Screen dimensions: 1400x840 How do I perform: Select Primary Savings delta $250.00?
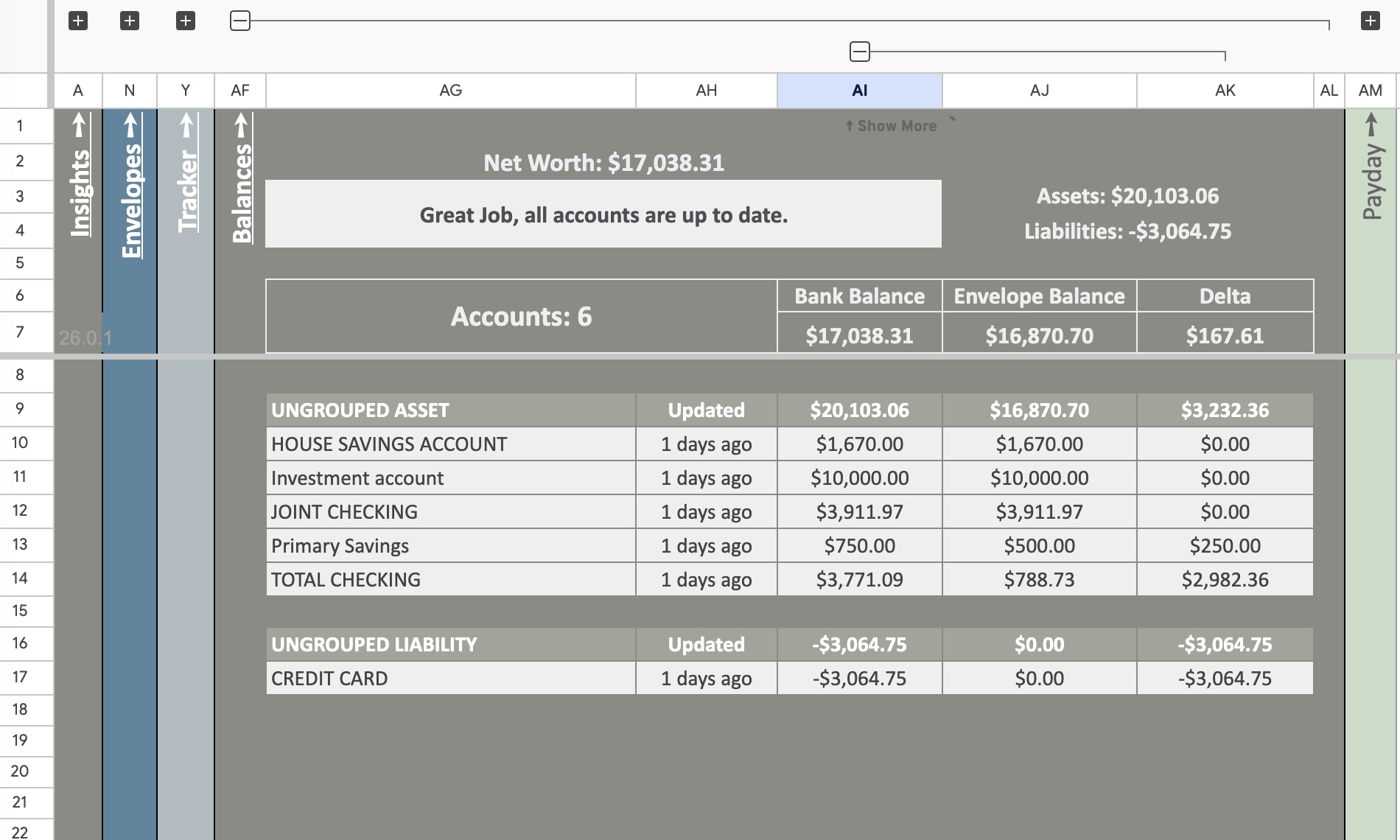pos(1225,545)
